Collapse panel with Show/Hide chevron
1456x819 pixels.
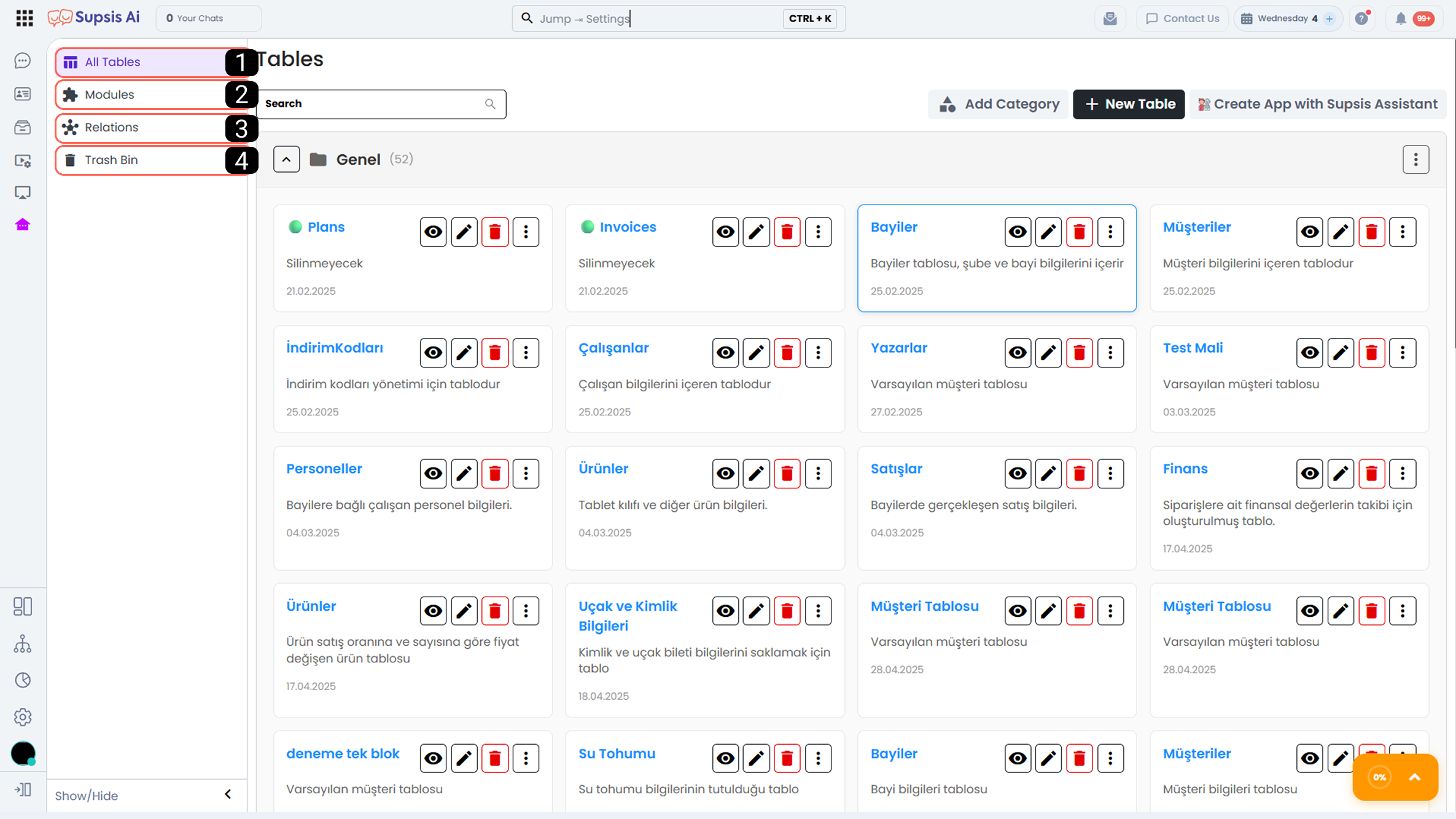(228, 794)
